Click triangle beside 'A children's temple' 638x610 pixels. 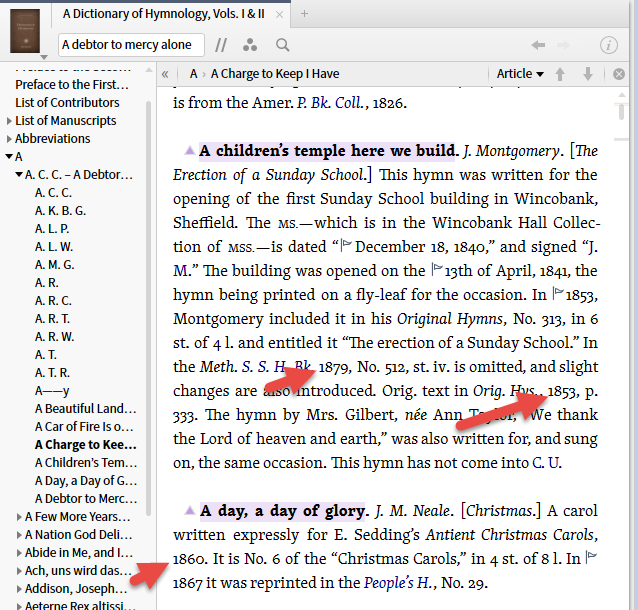tap(190, 150)
